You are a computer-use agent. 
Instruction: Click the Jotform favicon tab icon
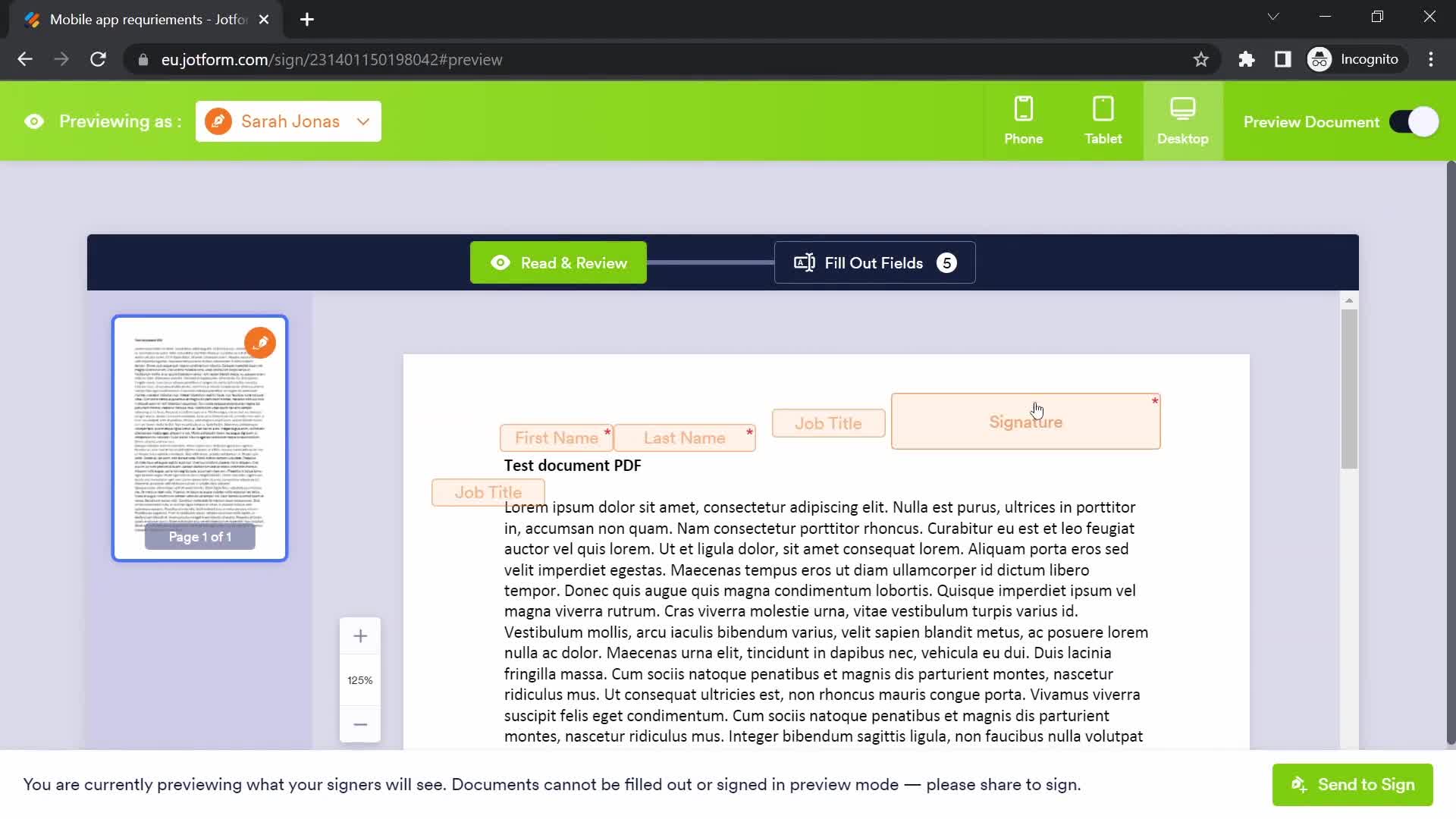tap(32, 20)
